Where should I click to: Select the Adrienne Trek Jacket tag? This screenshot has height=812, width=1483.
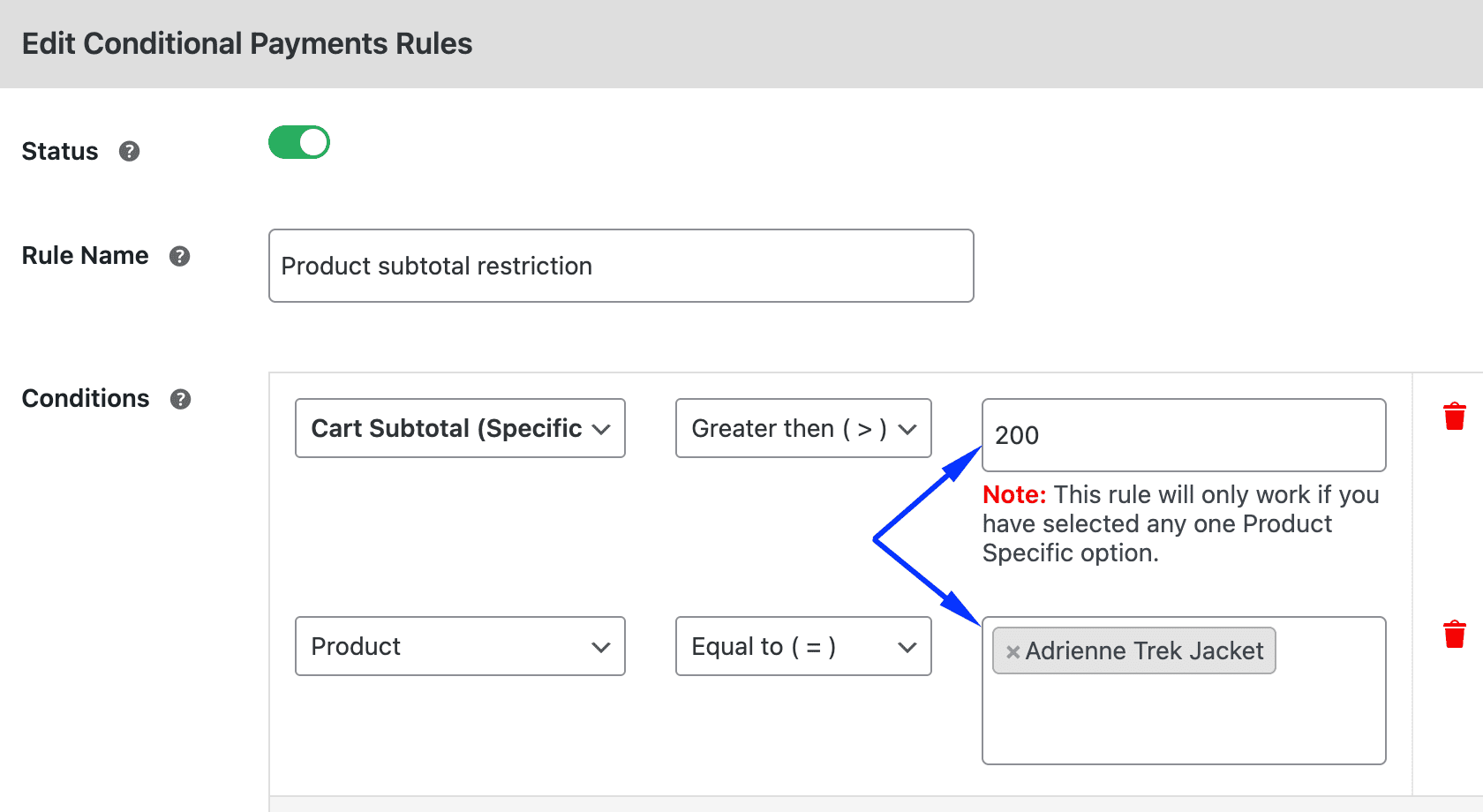[1143, 651]
